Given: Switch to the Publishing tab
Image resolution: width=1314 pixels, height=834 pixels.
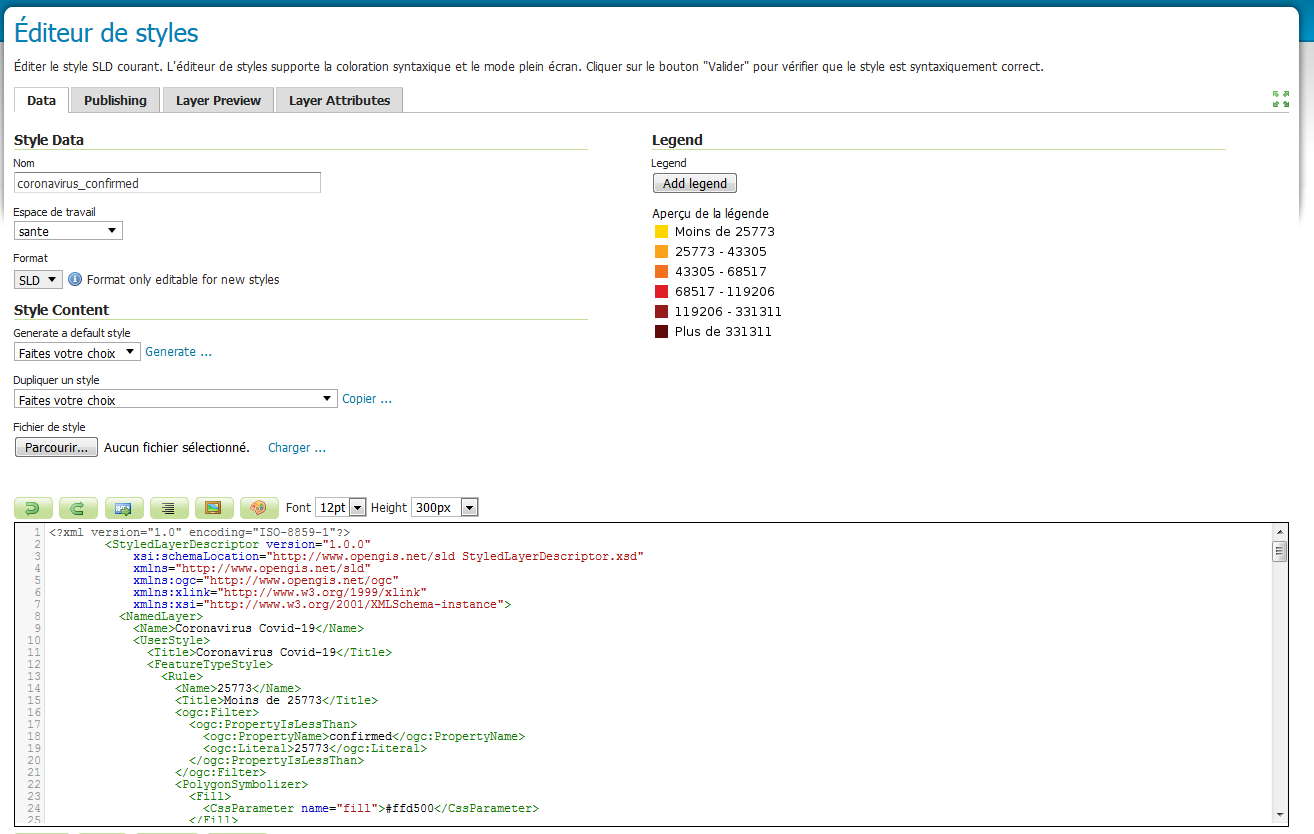Looking at the screenshot, I should tap(115, 100).
